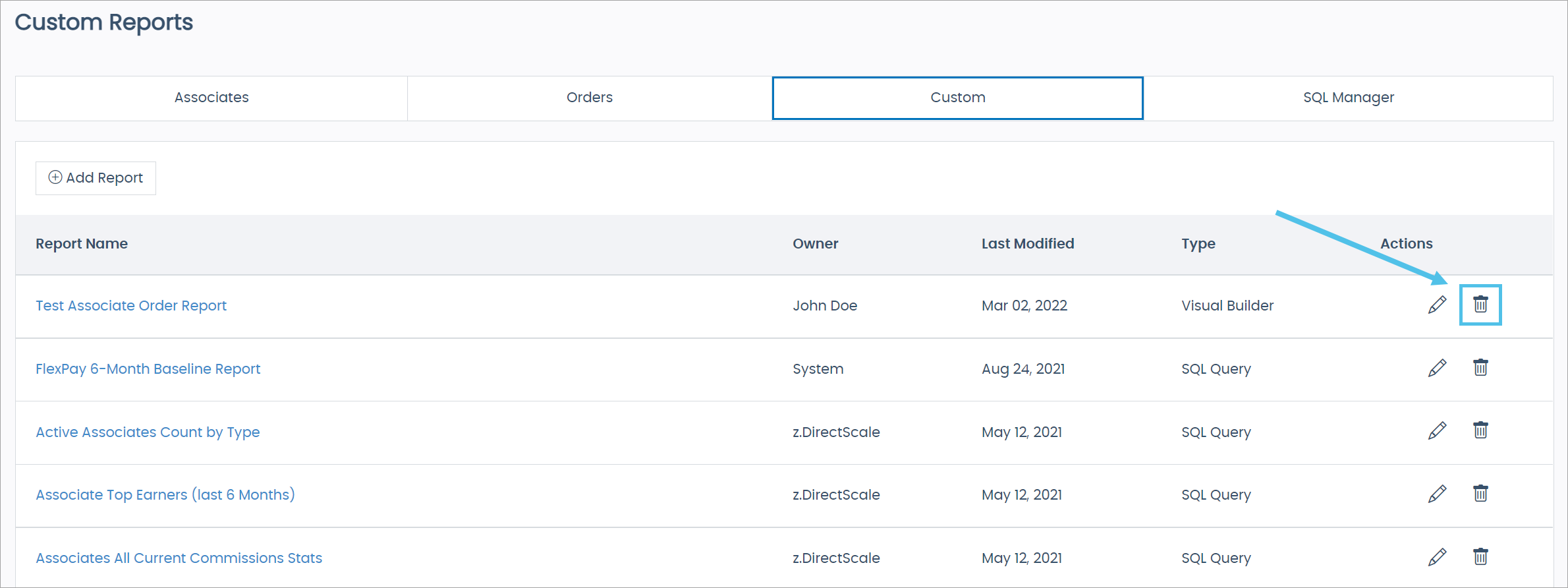
Task: Open Associates All Current Commissions Stats link
Action: coord(179,558)
